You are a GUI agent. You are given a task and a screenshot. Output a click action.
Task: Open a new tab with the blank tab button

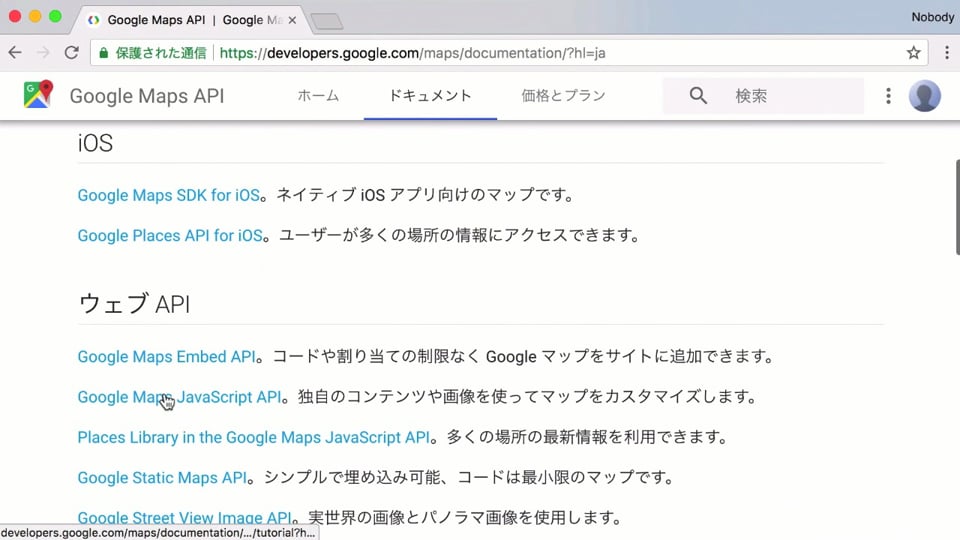pyautogui.click(x=327, y=21)
